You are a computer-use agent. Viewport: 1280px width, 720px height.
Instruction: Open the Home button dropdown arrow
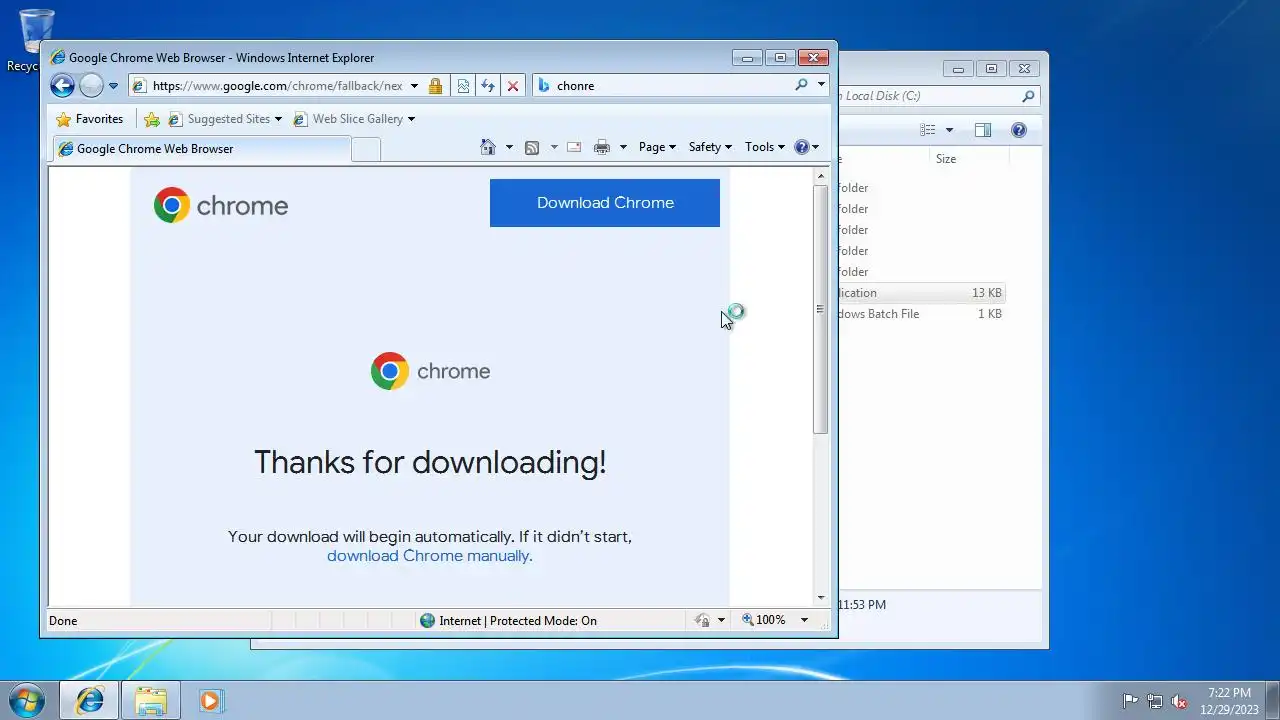point(509,147)
